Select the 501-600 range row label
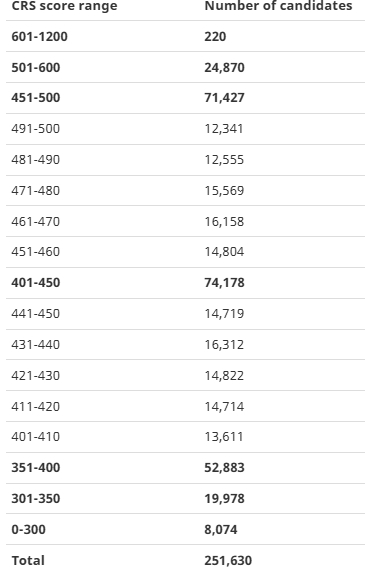Viewport: 365px width, 567px height. pyautogui.click(x=36, y=68)
